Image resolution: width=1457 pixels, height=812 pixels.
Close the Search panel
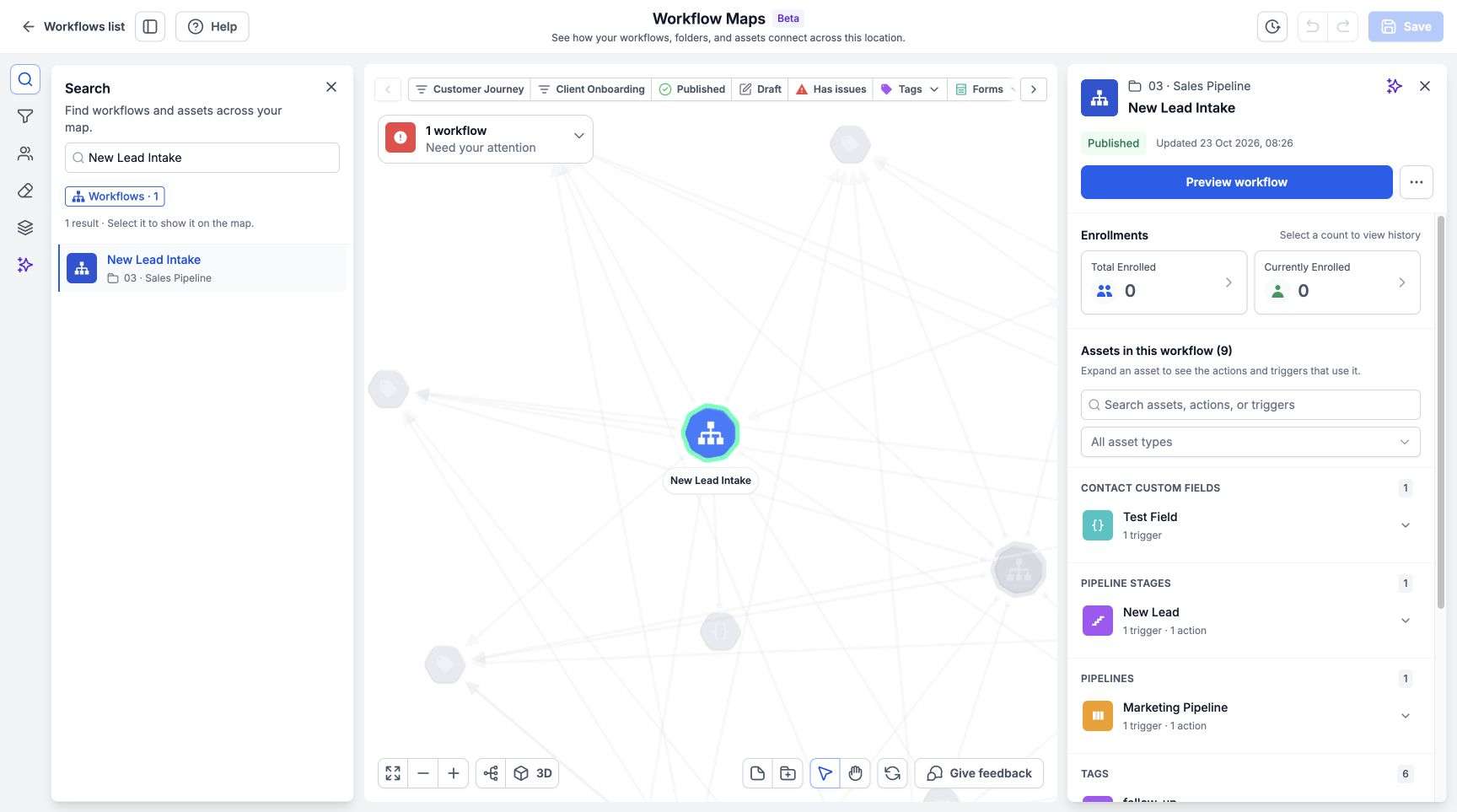pos(331,87)
